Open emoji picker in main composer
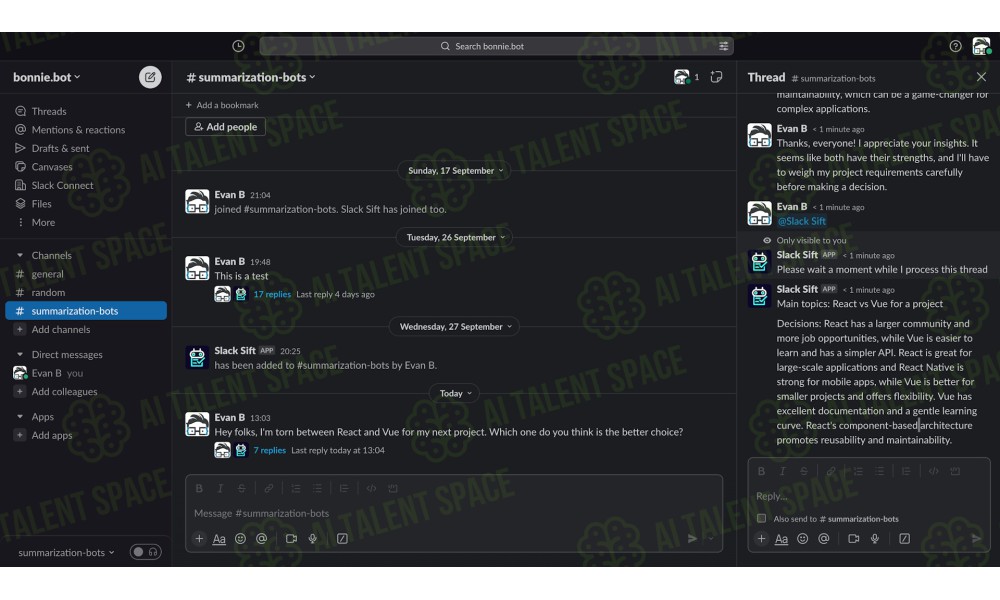 tap(240, 539)
